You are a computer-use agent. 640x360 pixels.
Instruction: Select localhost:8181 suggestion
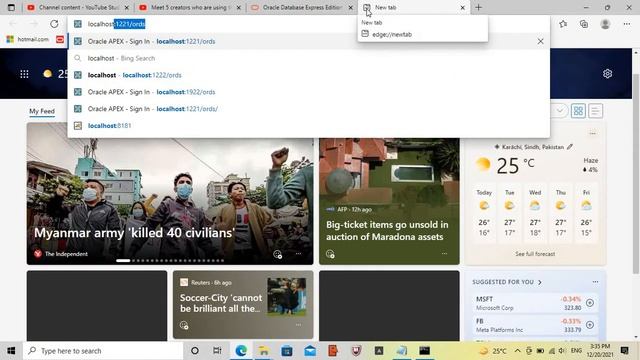[309, 126]
